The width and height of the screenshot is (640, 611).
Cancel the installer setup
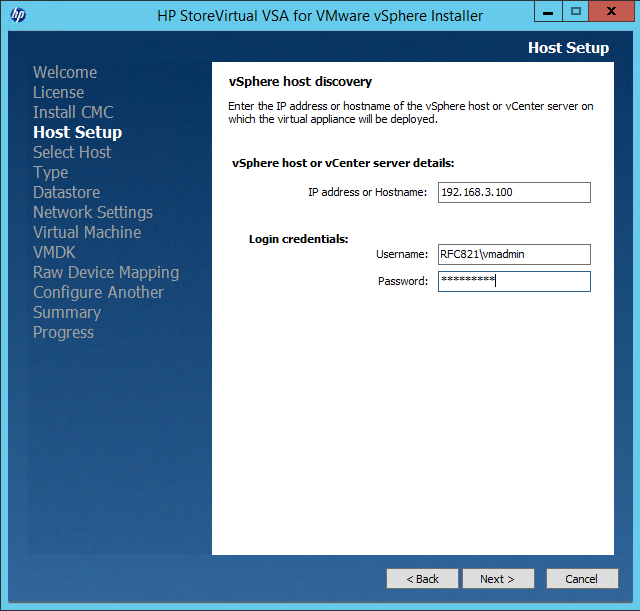click(581, 579)
